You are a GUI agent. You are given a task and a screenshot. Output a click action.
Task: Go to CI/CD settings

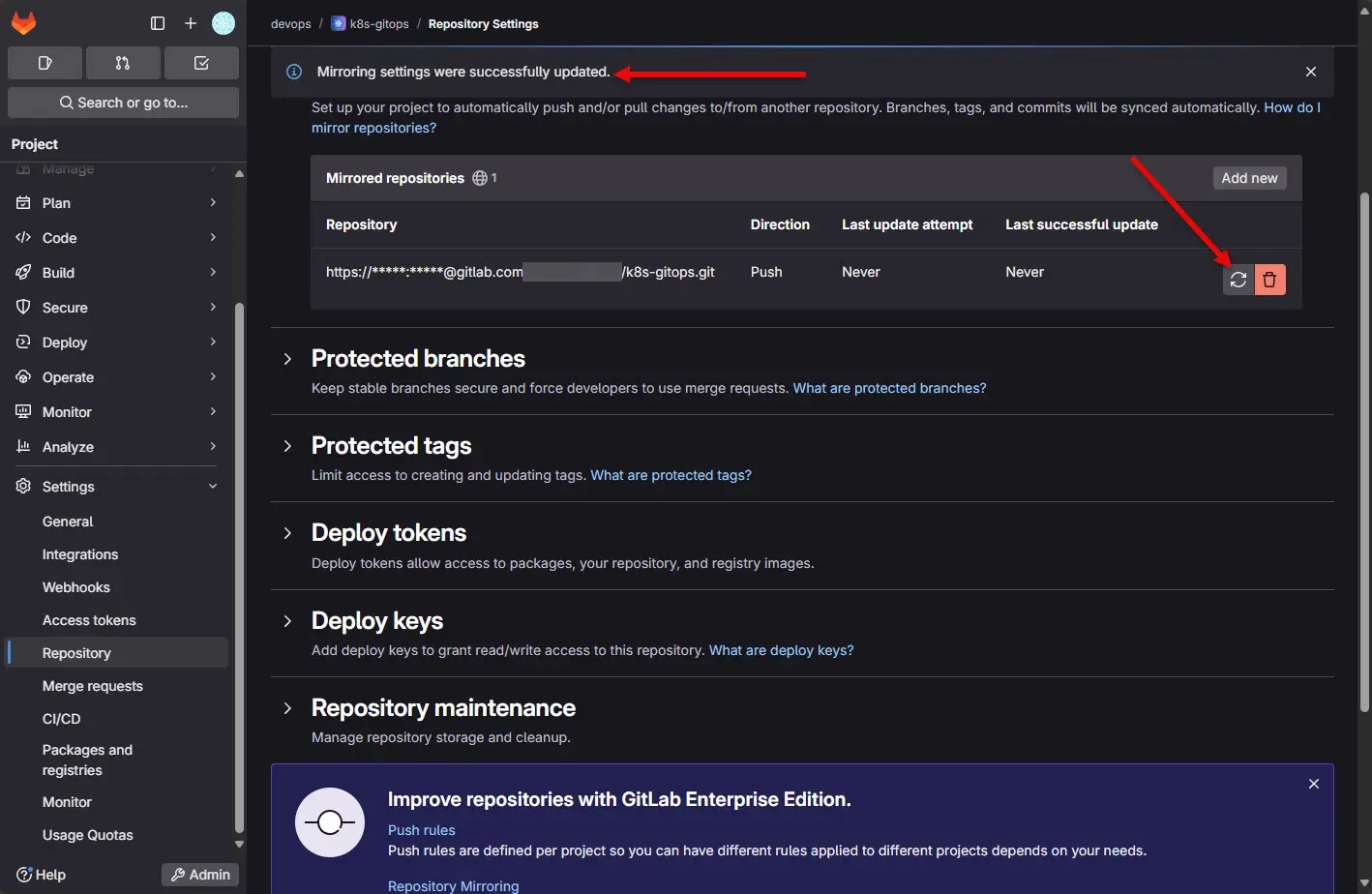(x=62, y=719)
